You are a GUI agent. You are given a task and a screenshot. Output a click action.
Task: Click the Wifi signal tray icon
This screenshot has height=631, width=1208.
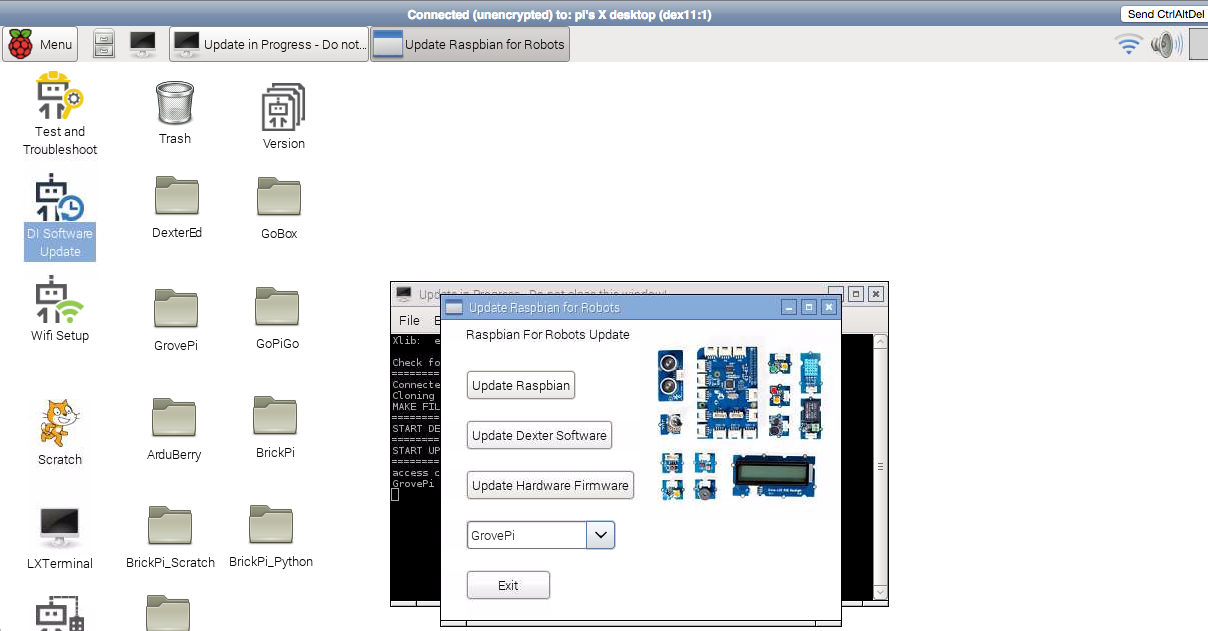click(1129, 44)
